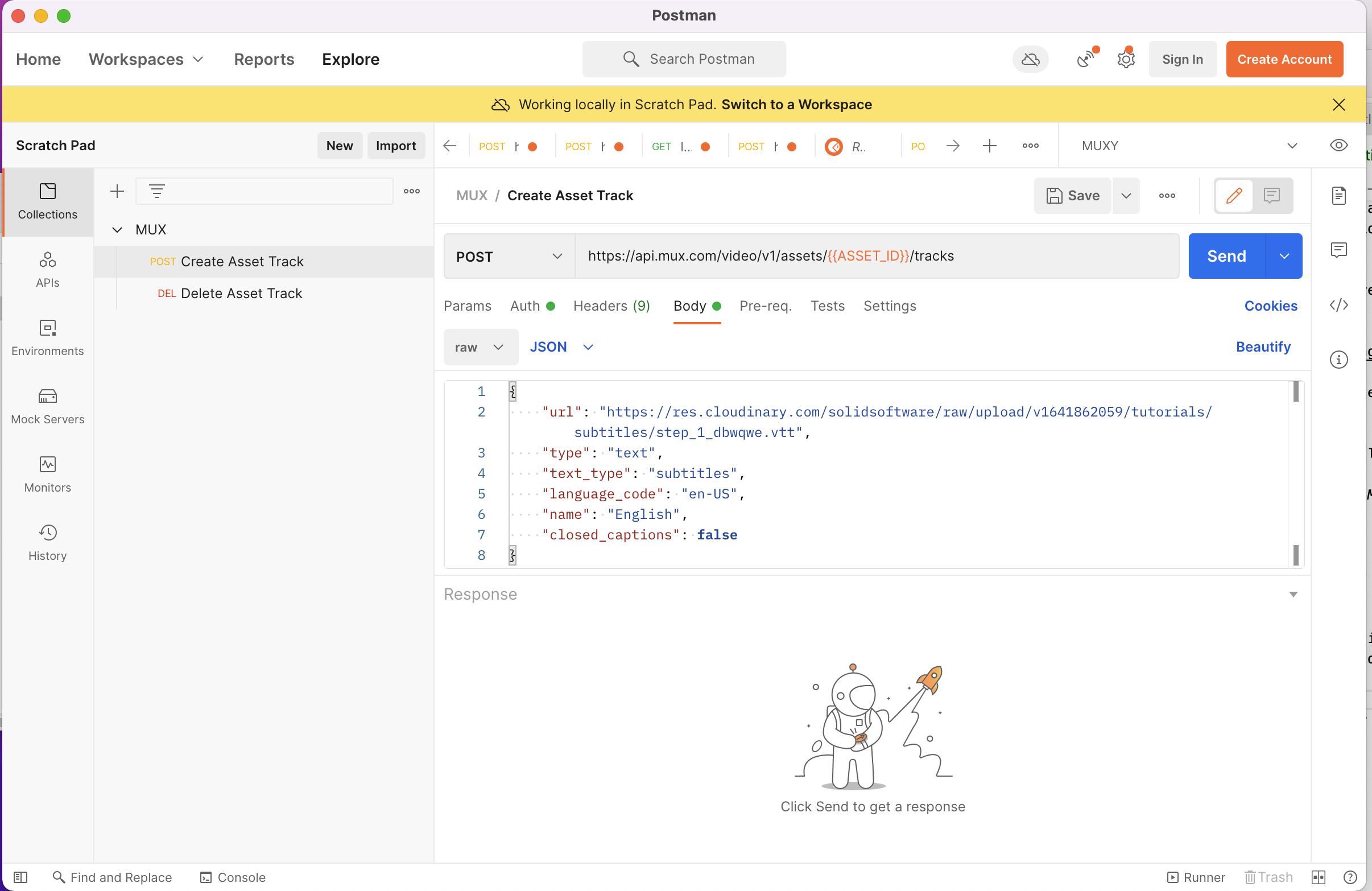Close the Scratch Pad banner
This screenshot has height=891, width=1372.
pos(1338,104)
